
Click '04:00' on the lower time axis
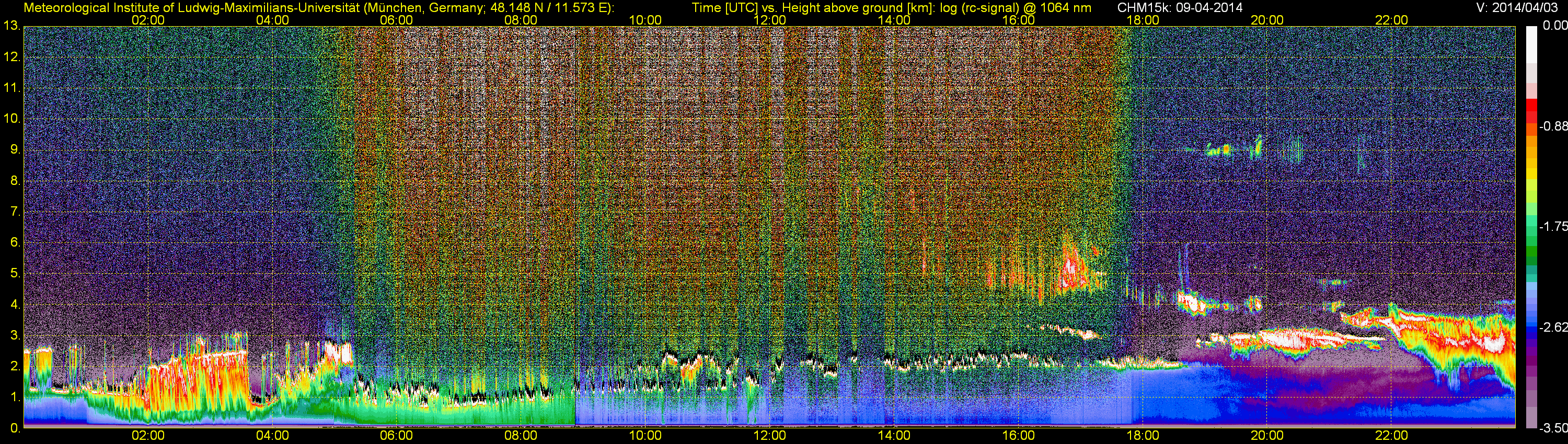(272, 436)
